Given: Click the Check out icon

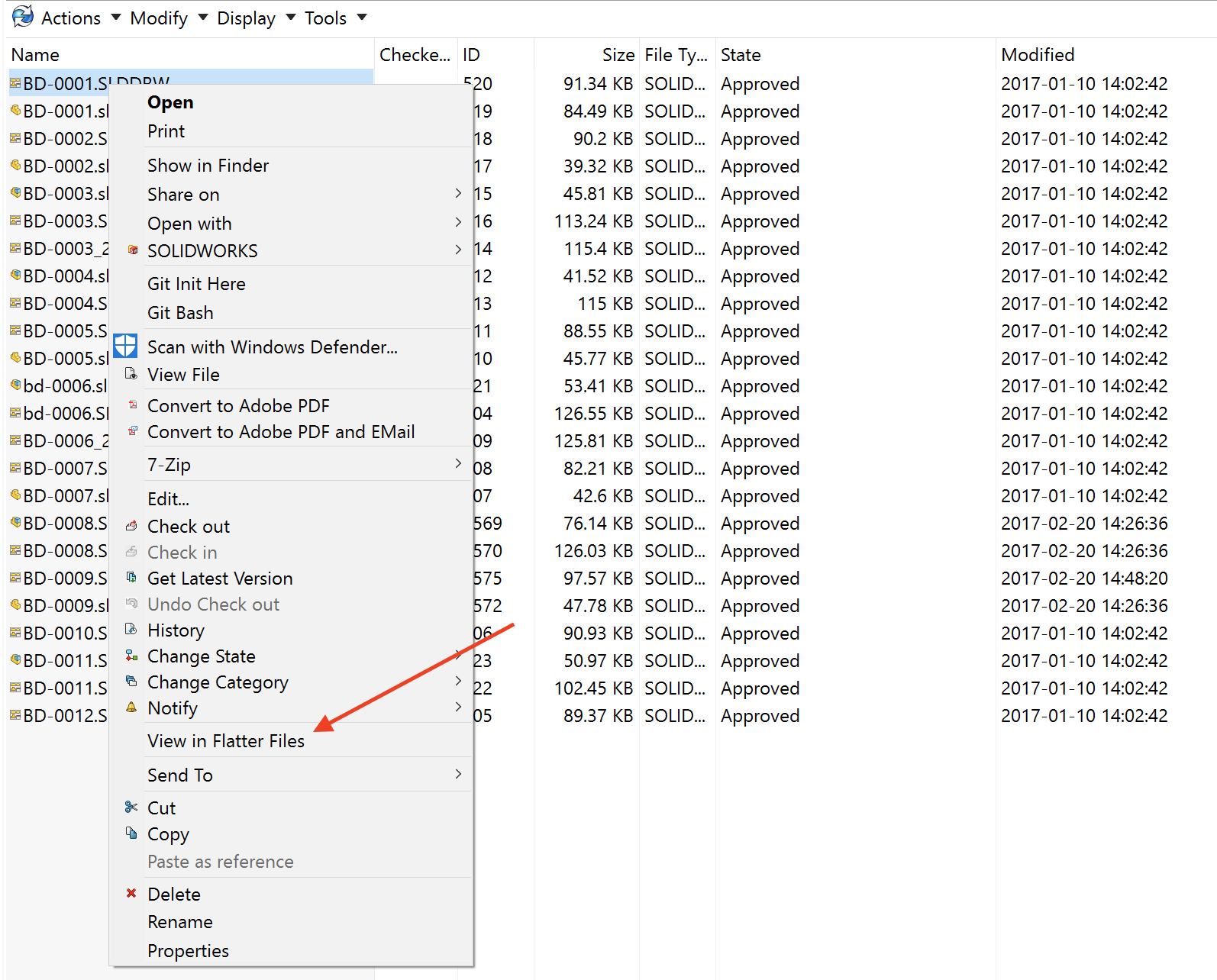Looking at the screenshot, I should click(x=131, y=526).
